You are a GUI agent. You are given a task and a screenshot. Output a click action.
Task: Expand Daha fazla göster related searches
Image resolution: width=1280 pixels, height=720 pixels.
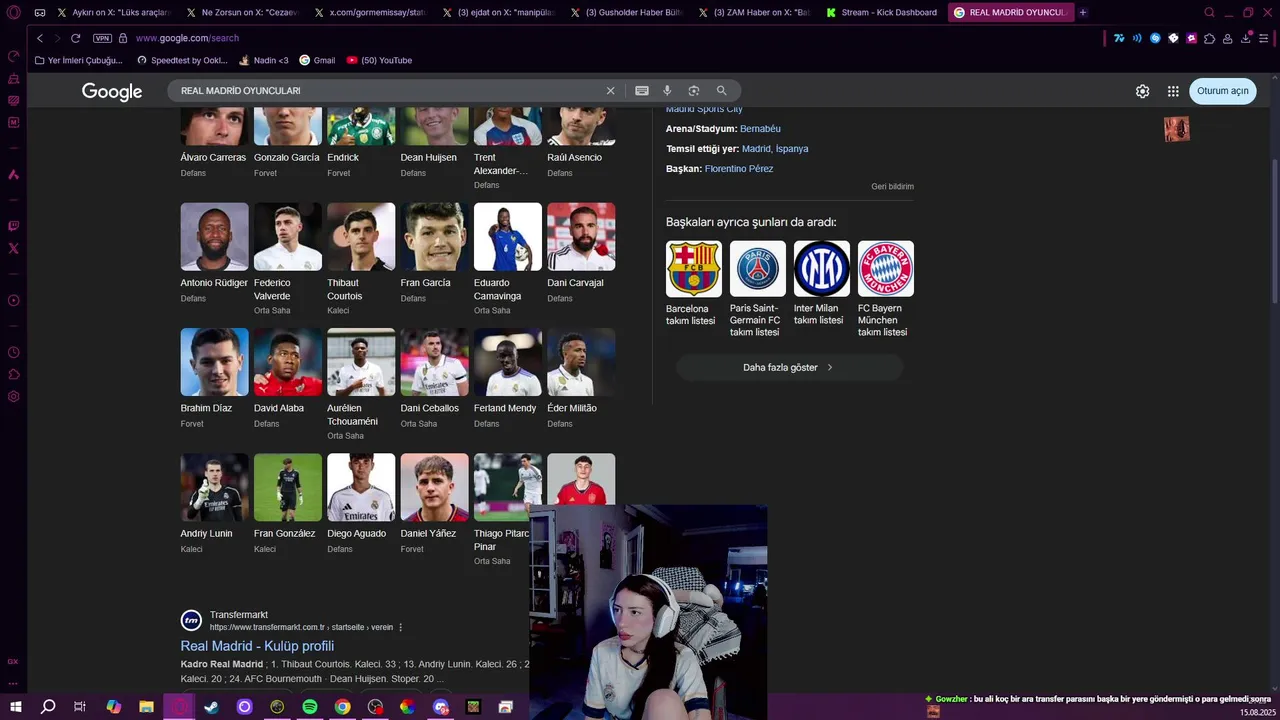coord(789,367)
